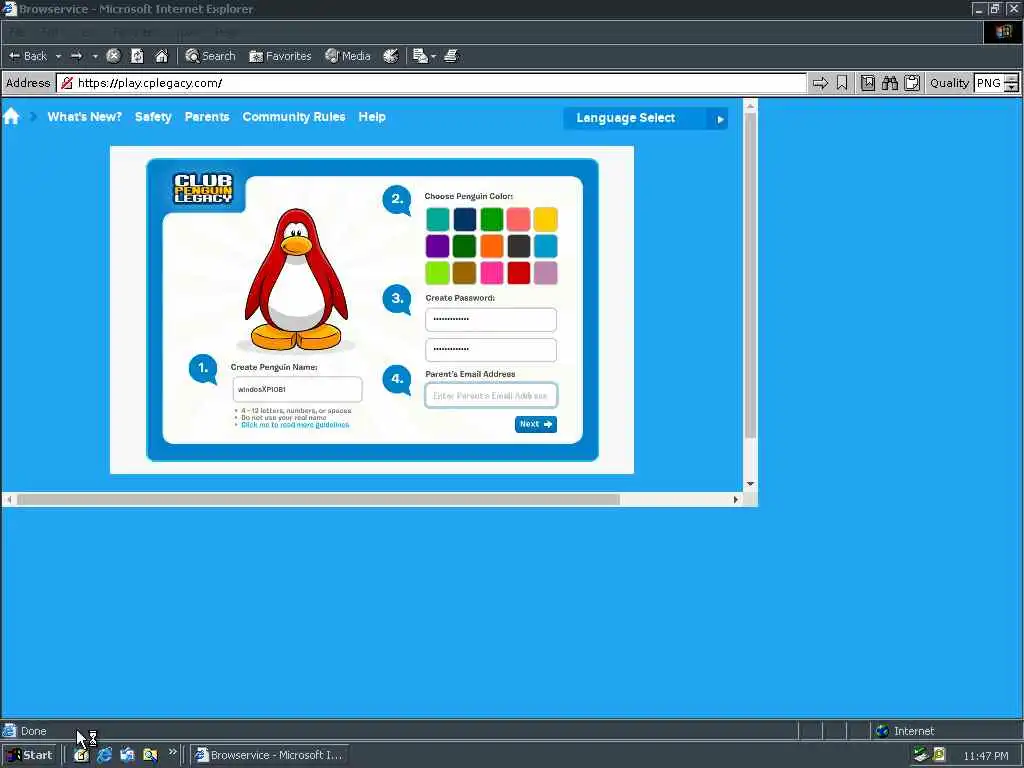Open the What's New? nav link
Image resolution: width=1024 pixels, height=768 pixels.
point(84,117)
